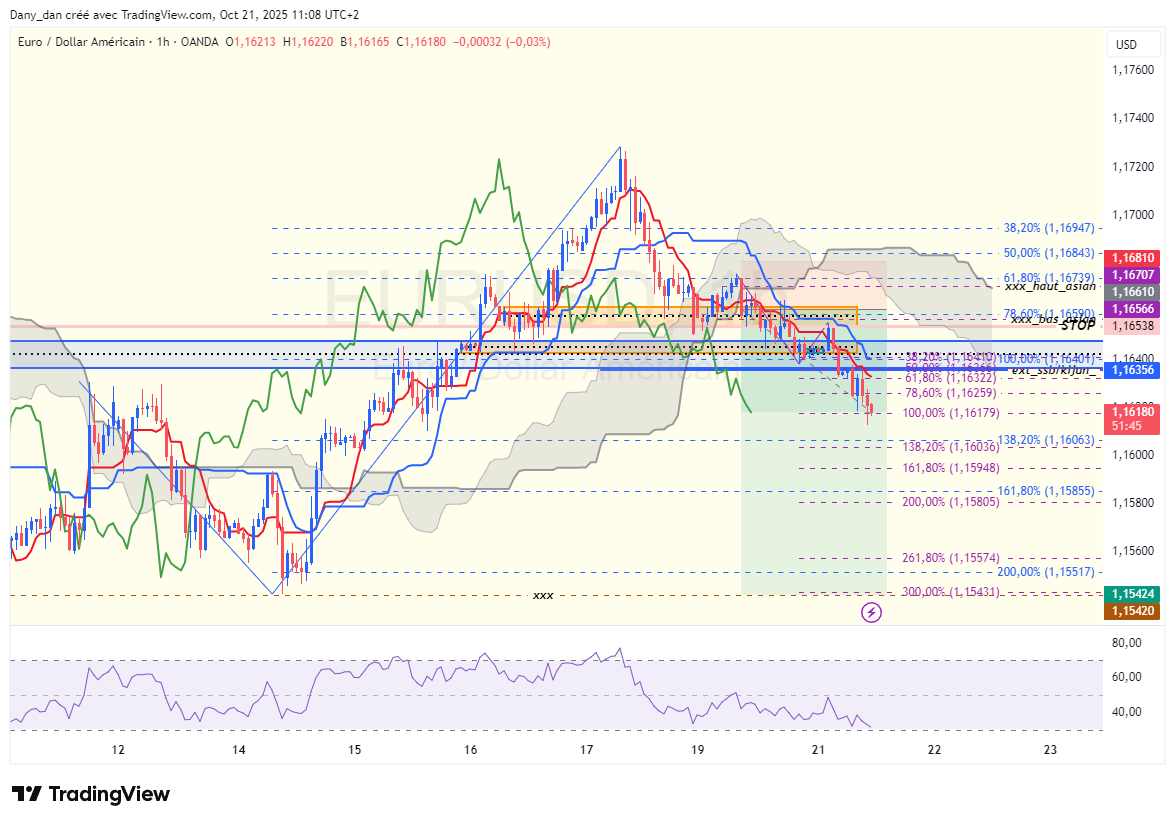This screenshot has width=1175, height=824.
Task: Click the change value −0,00032 (−0,03%)
Action: click(502, 42)
